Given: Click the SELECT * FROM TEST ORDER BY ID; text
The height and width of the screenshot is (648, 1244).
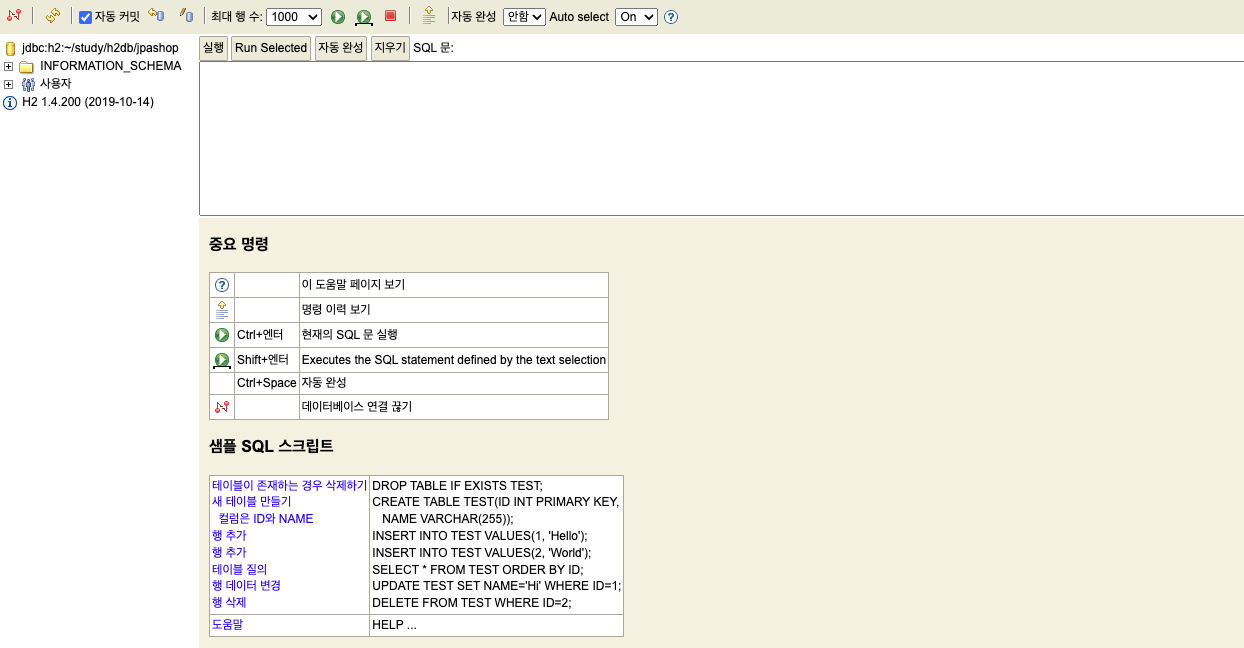Looking at the screenshot, I should point(477,569).
